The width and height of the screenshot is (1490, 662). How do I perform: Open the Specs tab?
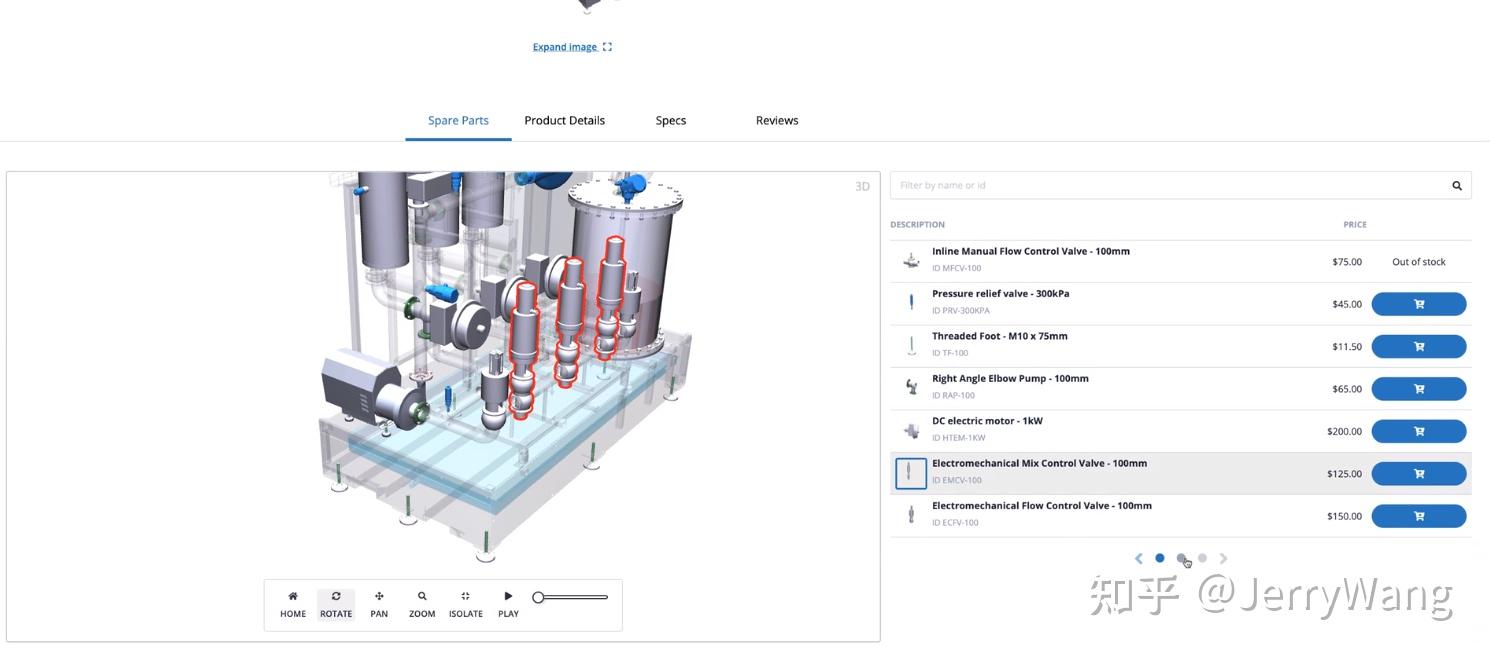click(x=670, y=120)
